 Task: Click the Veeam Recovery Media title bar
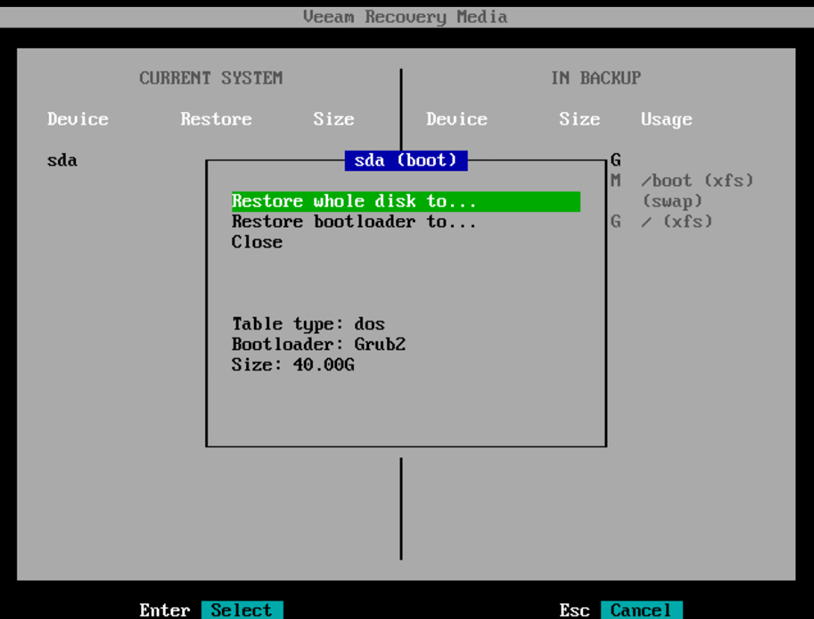(x=405, y=17)
